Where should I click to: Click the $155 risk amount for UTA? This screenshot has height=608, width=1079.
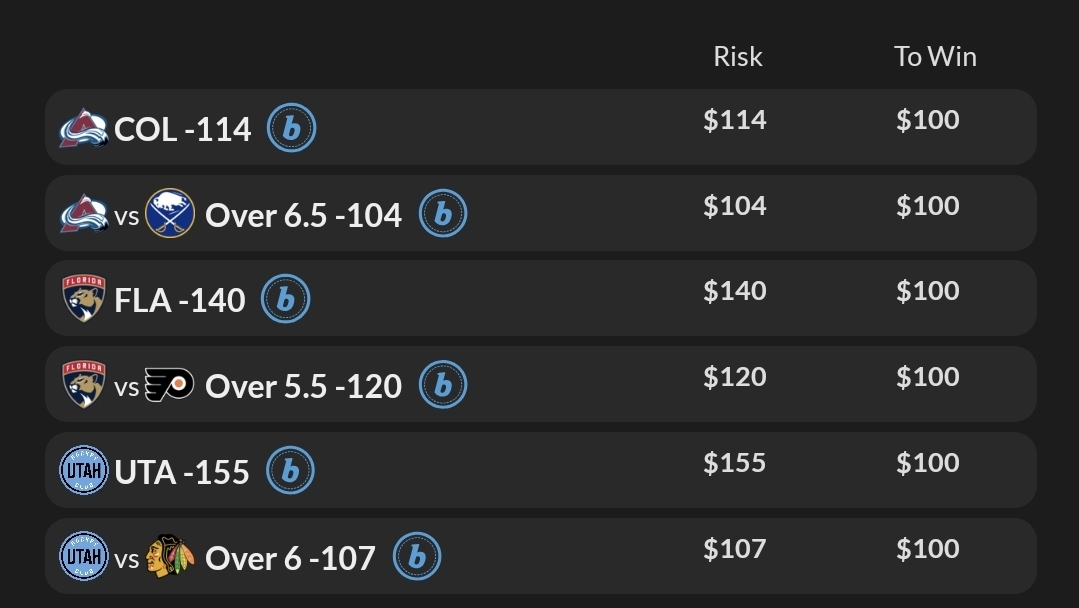(734, 463)
